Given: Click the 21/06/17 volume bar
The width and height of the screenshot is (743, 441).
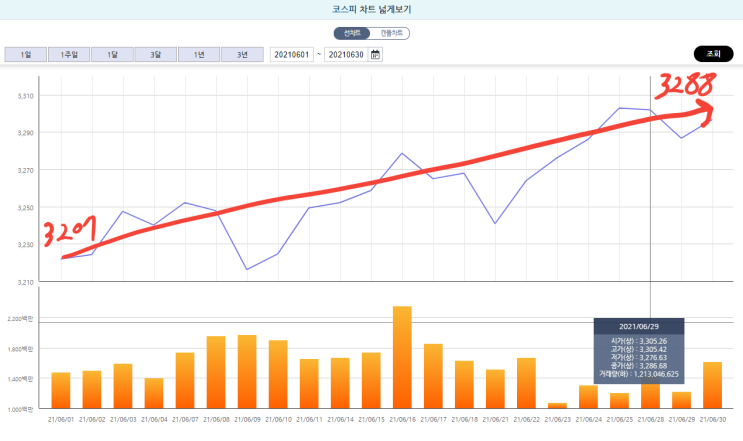Looking at the screenshot, I should click(433, 376).
